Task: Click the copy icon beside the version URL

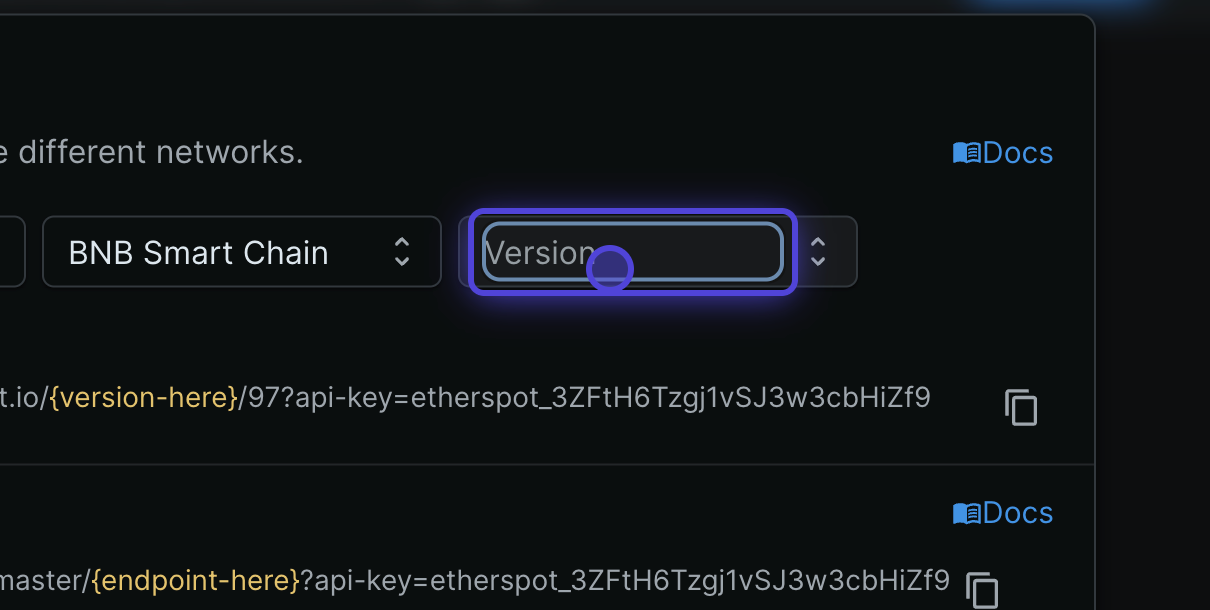Action: [1021, 408]
